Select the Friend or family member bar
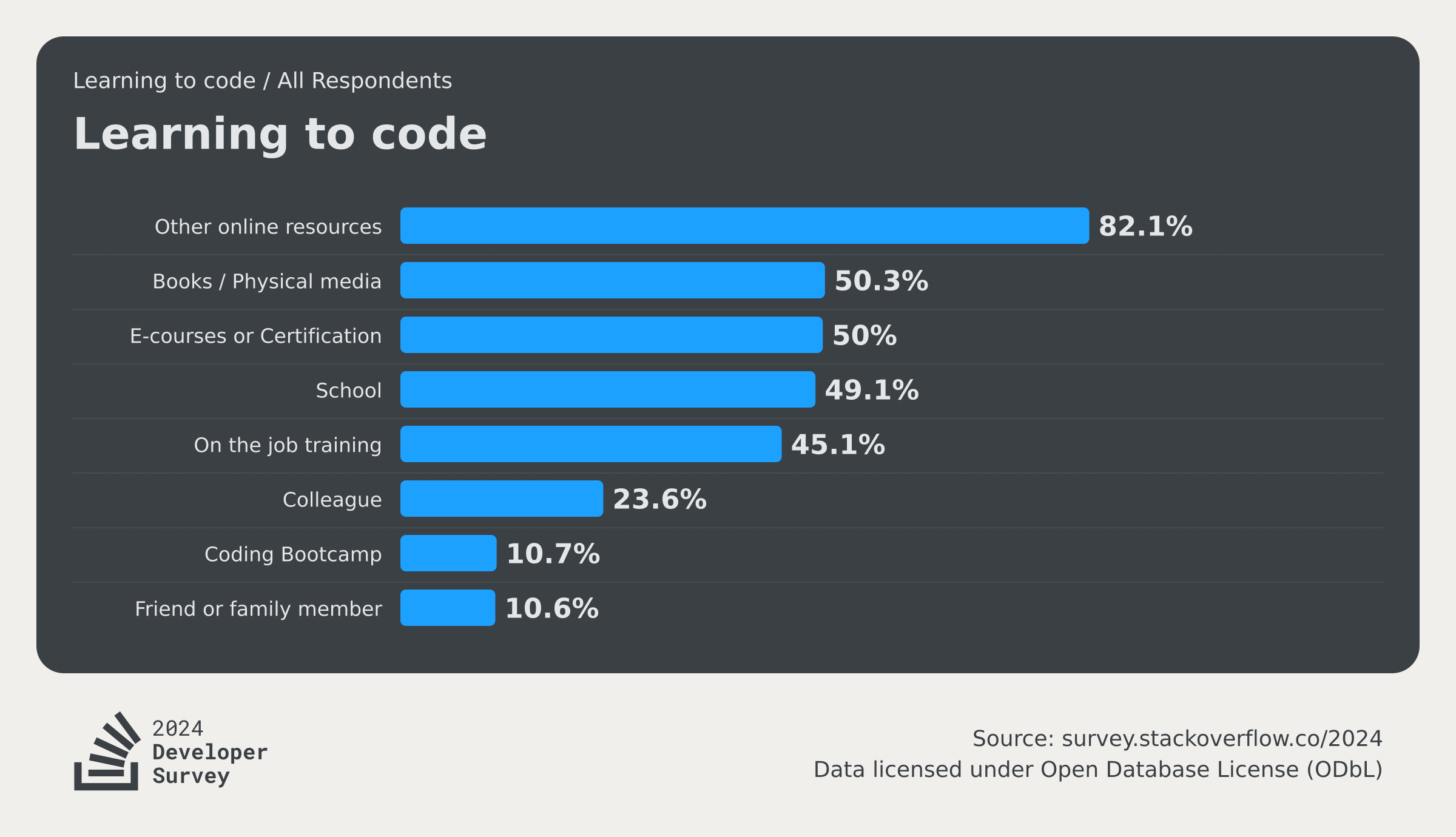 (x=448, y=608)
